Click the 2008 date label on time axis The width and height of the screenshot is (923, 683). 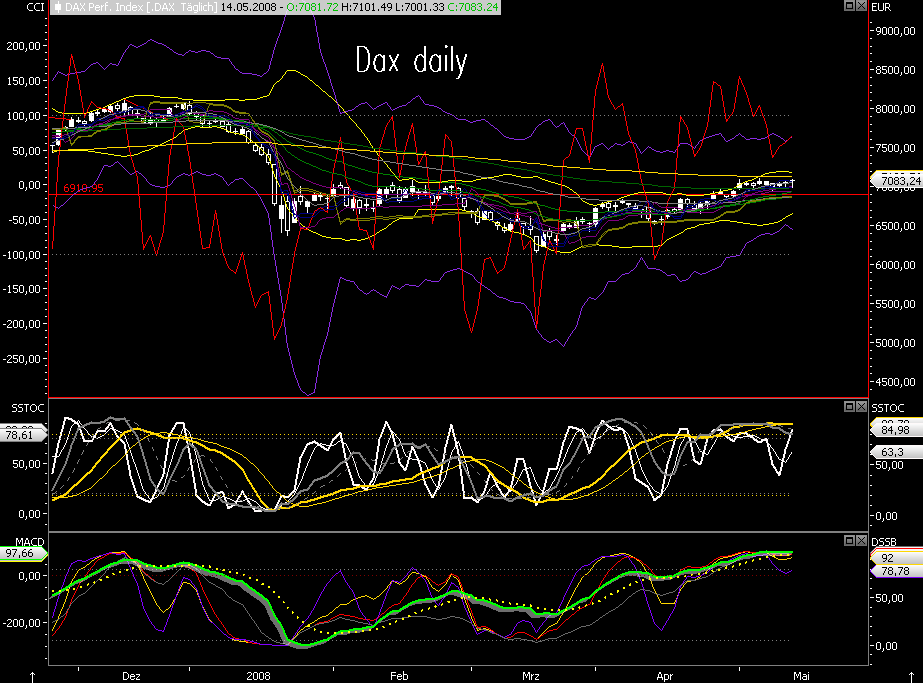(258, 676)
